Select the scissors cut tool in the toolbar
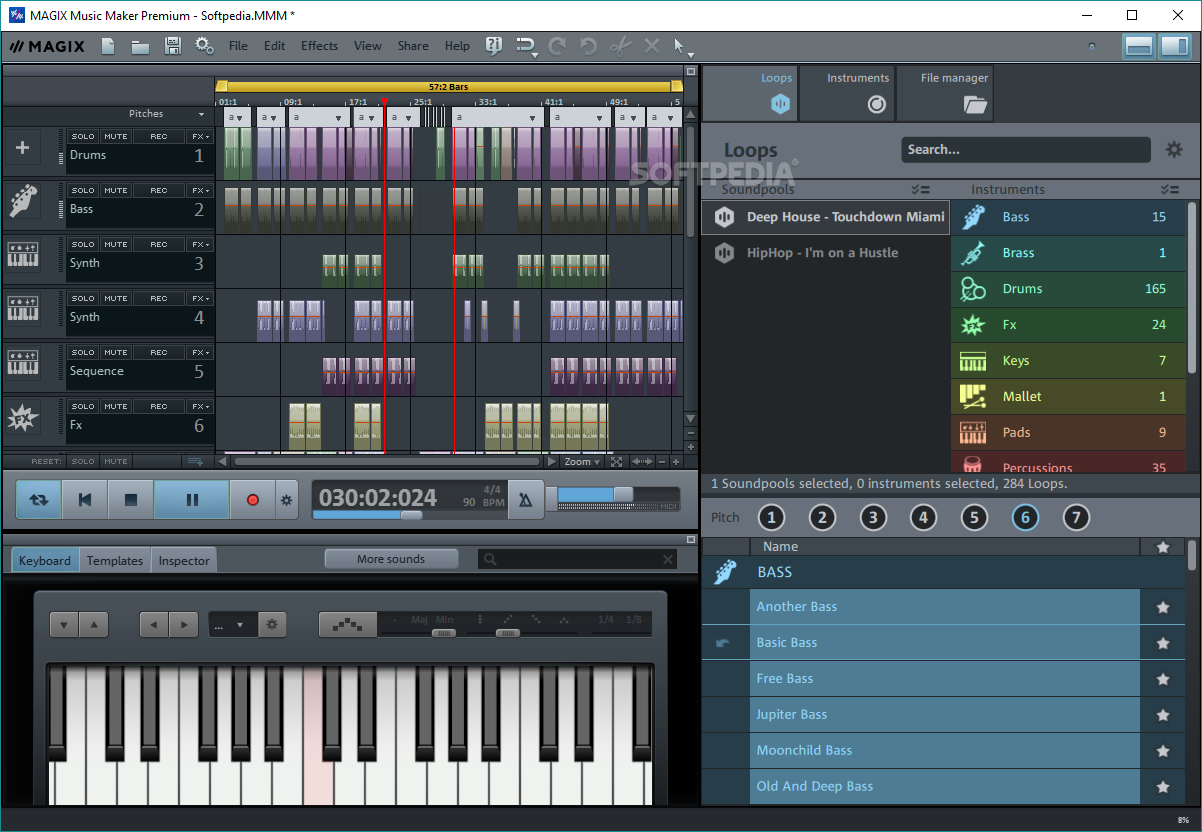This screenshot has width=1202, height=832. pos(620,46)
